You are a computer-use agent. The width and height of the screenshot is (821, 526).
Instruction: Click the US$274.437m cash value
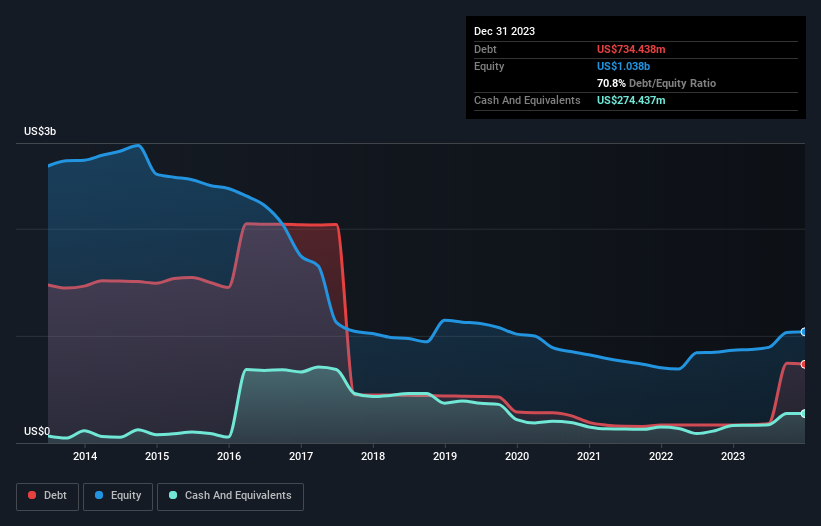(x=631, y=100)
